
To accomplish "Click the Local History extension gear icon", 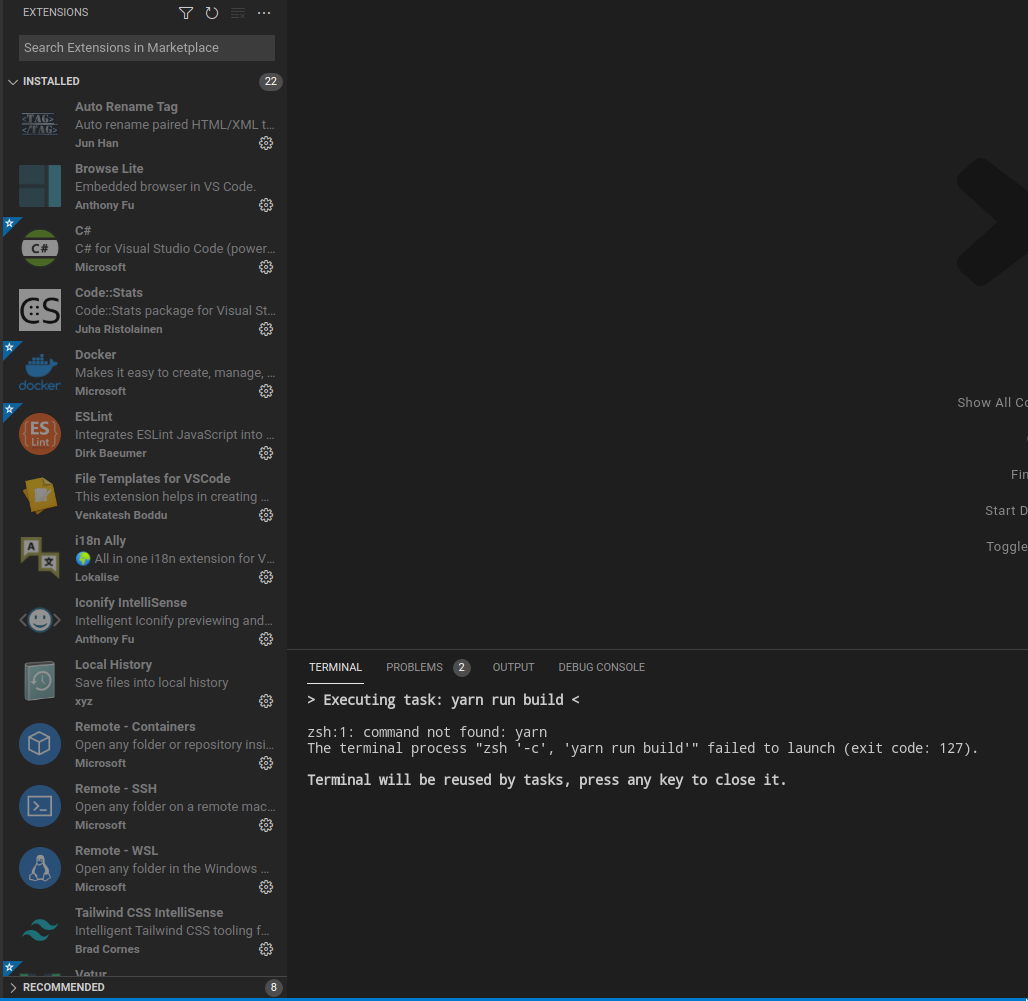I will [x=265, y=701].
